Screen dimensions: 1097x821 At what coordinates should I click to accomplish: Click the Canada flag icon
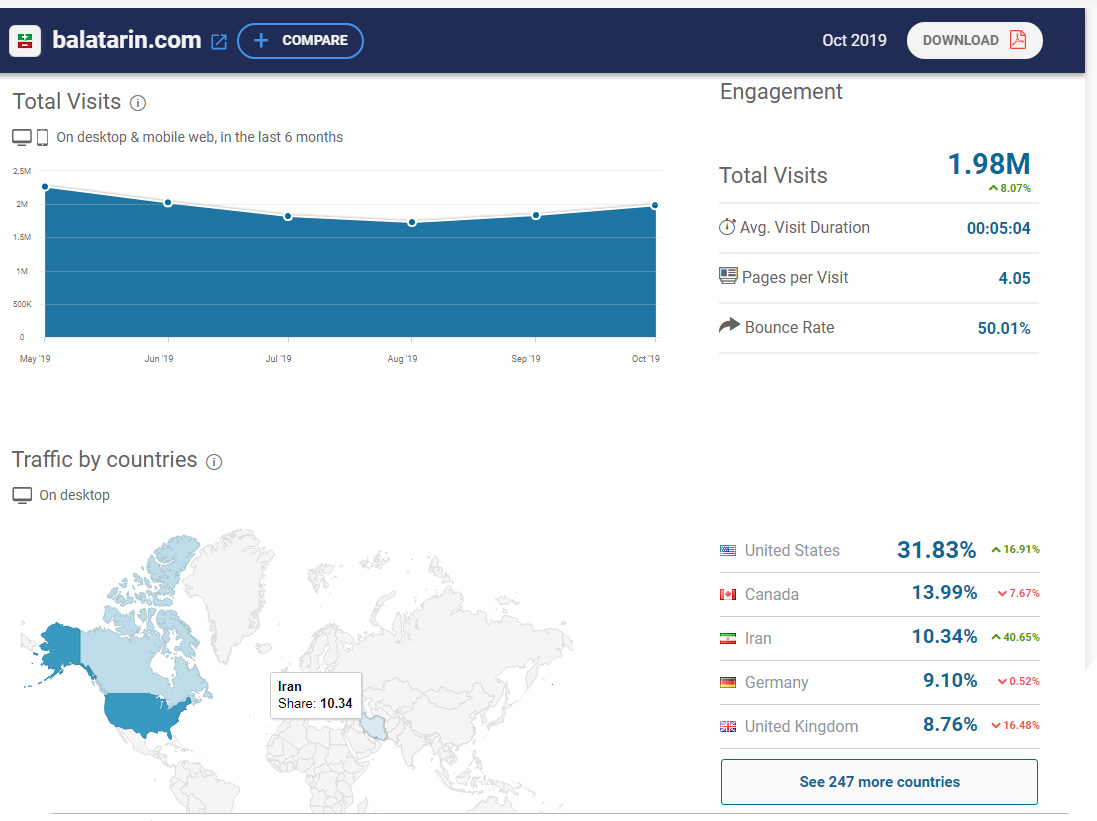pyautogui.click(x=728, y=594)
